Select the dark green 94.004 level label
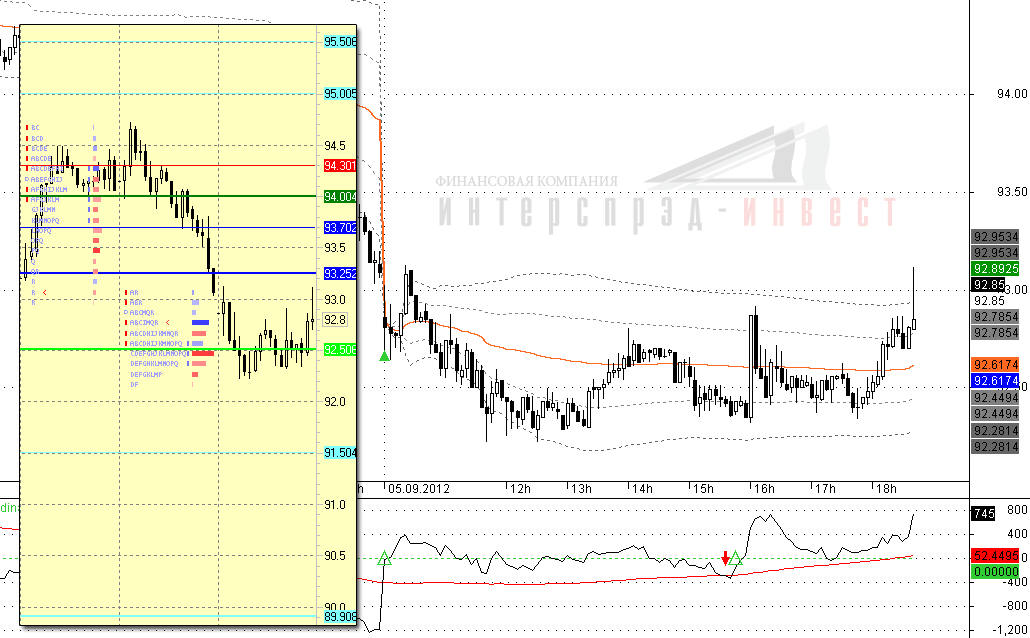1030x638 pixels. [x=340, y=196]
